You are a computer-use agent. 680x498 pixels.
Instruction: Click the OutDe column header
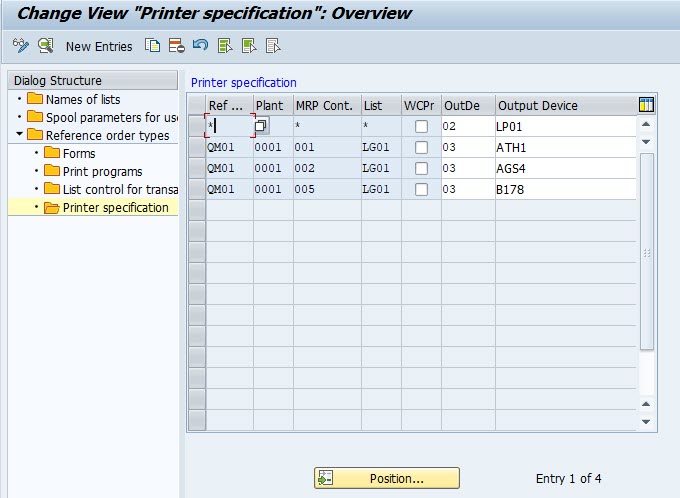(468, 105)
